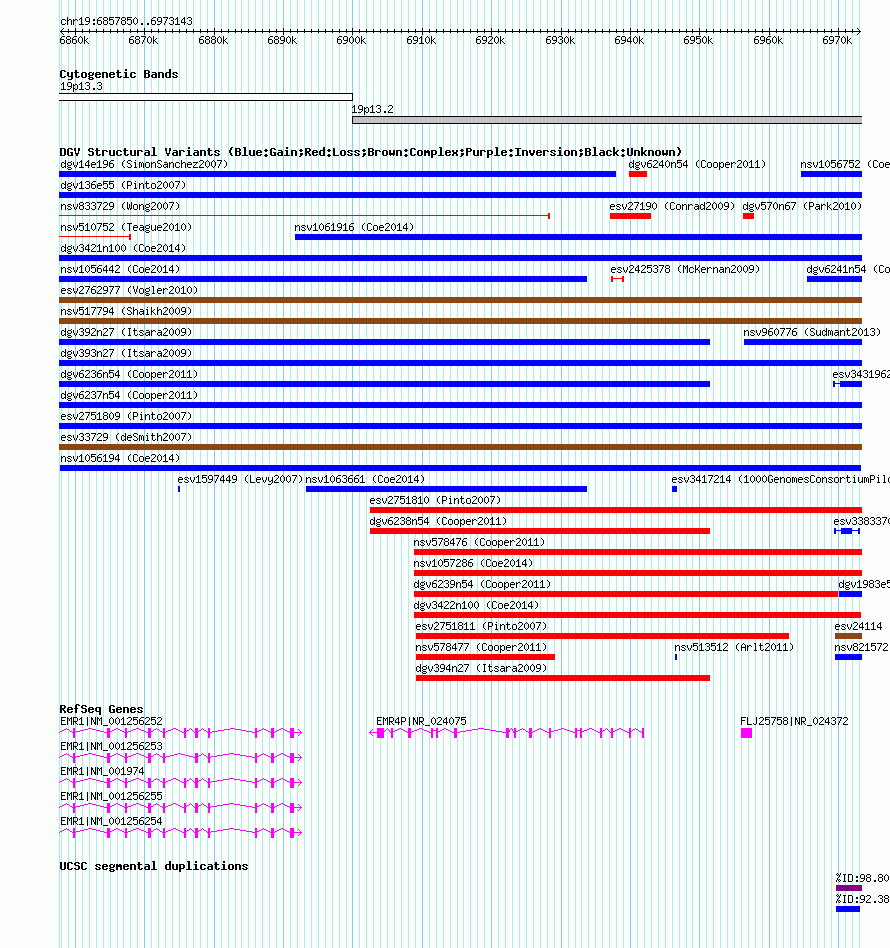Select the purple %ID:98.80 duplication bar
890x948 pixels.
point(849,888)
